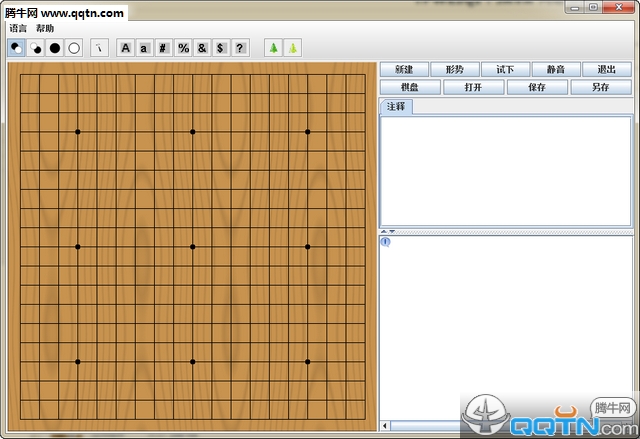Select alternate stones, black-first tool
The height and width of the screenshot is (439, 640).
(x=17, y=48)
